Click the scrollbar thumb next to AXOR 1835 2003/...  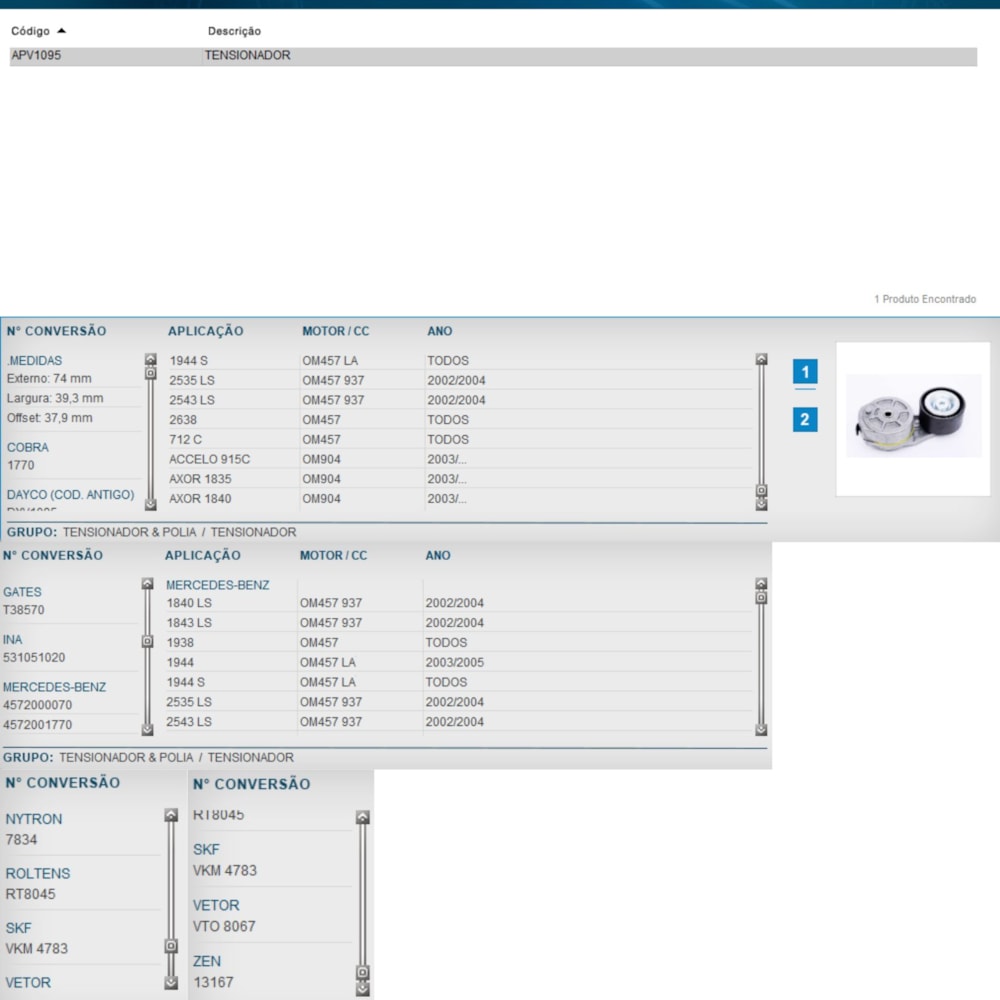[761, 490]
